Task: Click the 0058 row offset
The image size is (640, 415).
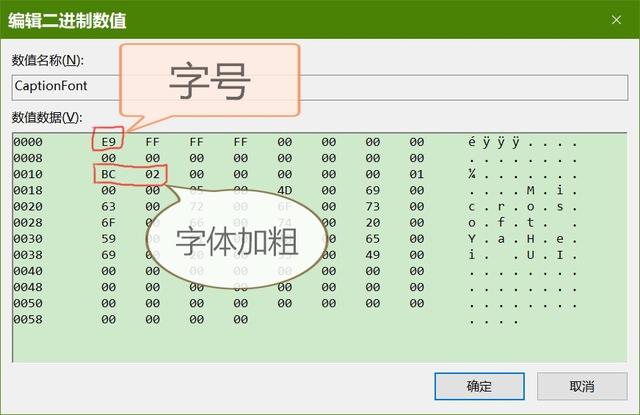Action: [28, 320]
